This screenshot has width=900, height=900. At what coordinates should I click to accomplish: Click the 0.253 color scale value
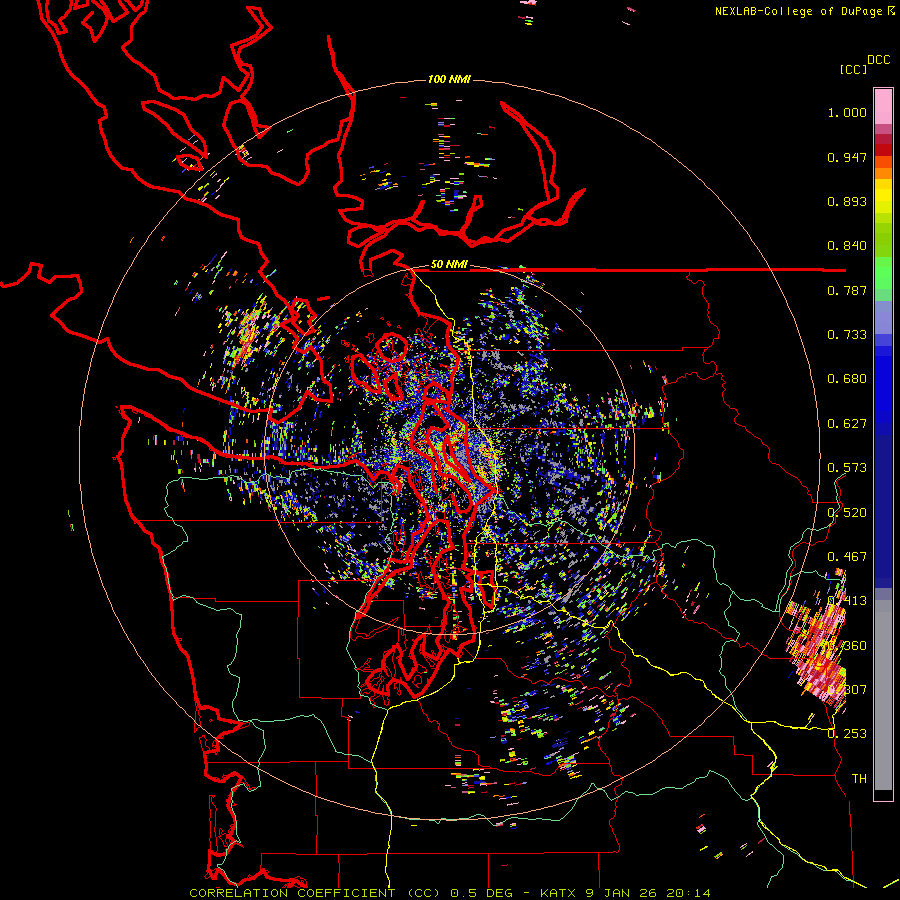(x=847, y=734)
